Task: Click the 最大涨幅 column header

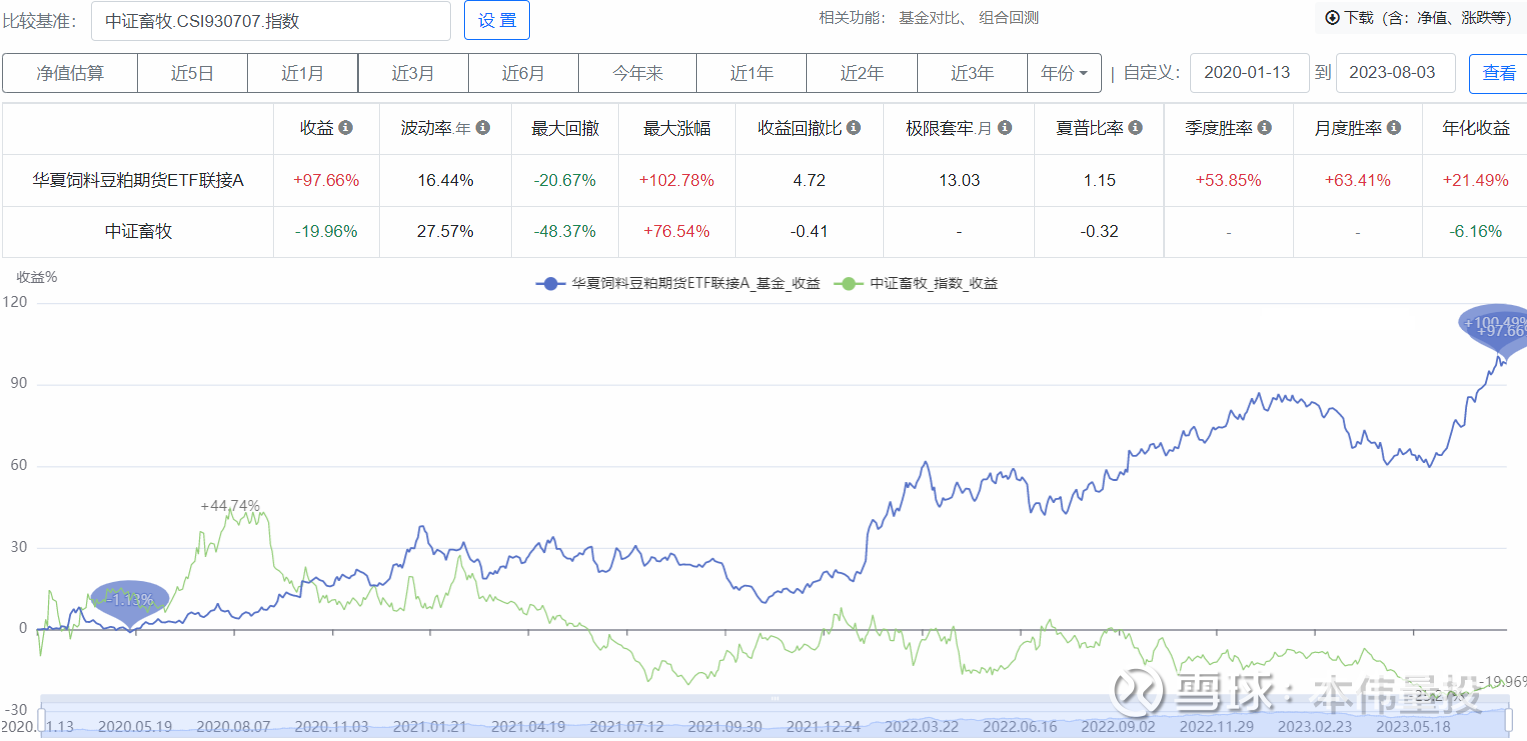Action: (677, 128)
